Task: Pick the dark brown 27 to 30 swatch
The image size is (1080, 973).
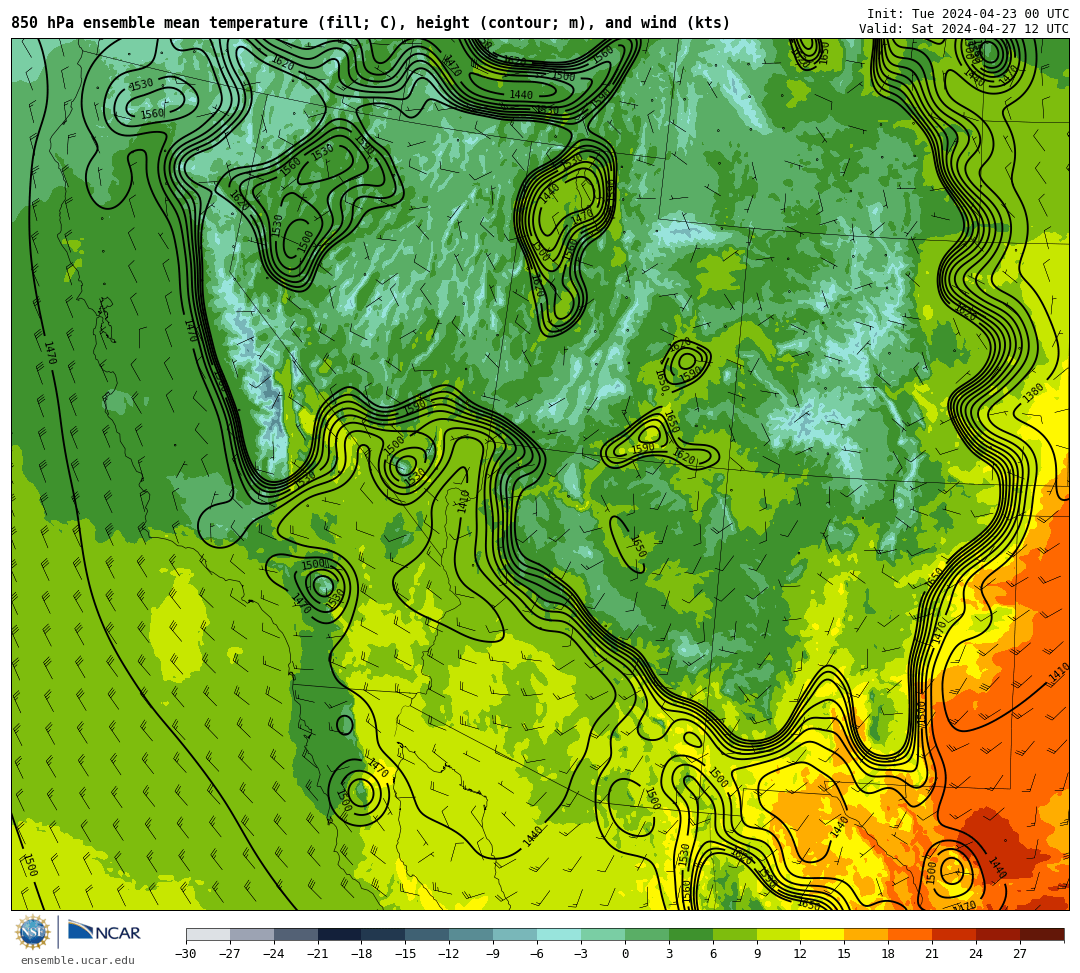Action: (x=1042, y=934)
